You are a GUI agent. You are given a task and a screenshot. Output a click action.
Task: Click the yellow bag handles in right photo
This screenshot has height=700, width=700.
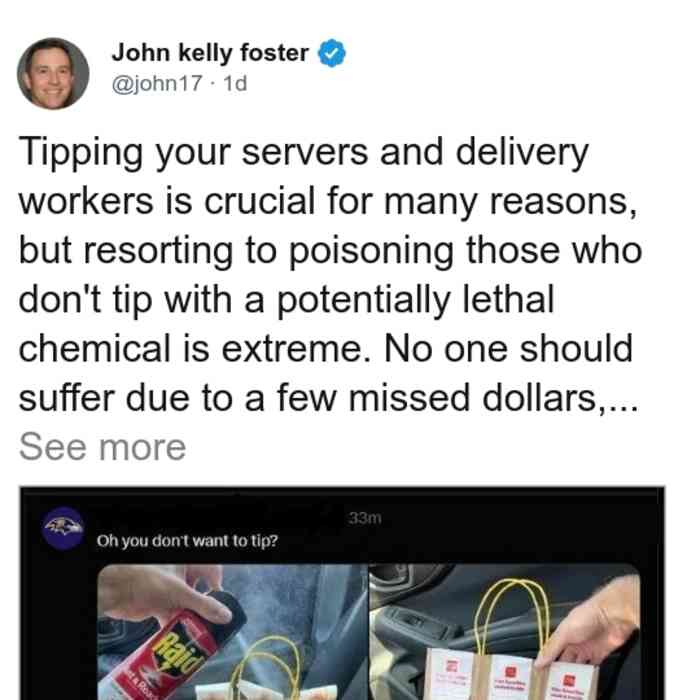coord(511,621)
